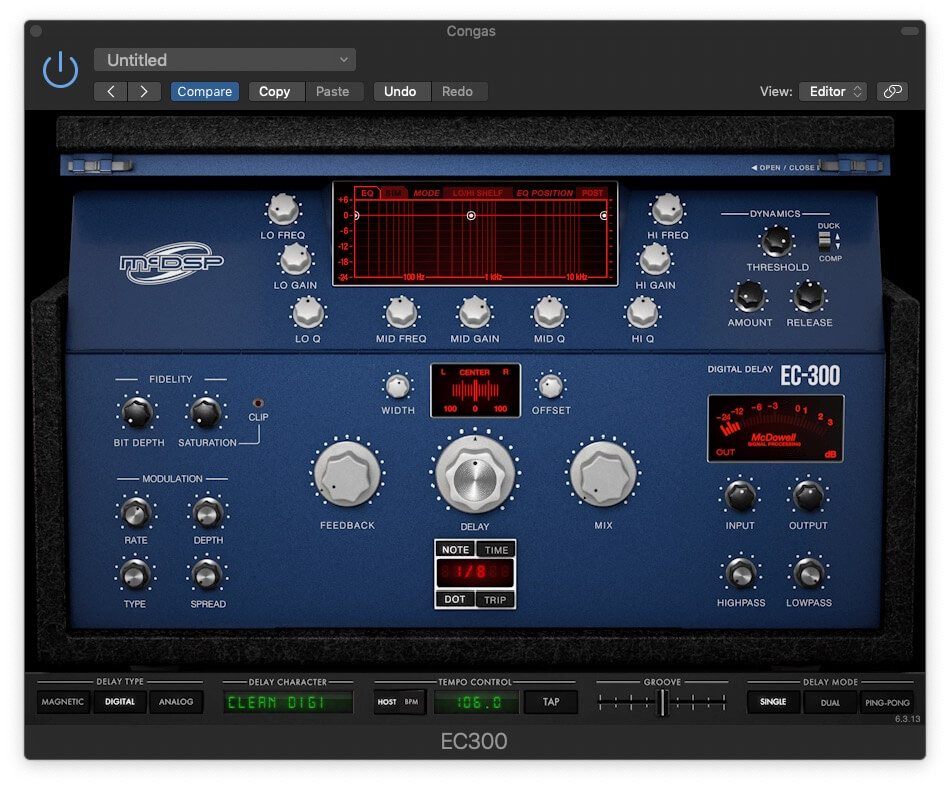Click the LOWPASS filter knob
Image resolution: width=950 pixels, height=788 pixels.
[x=809, y=574]
